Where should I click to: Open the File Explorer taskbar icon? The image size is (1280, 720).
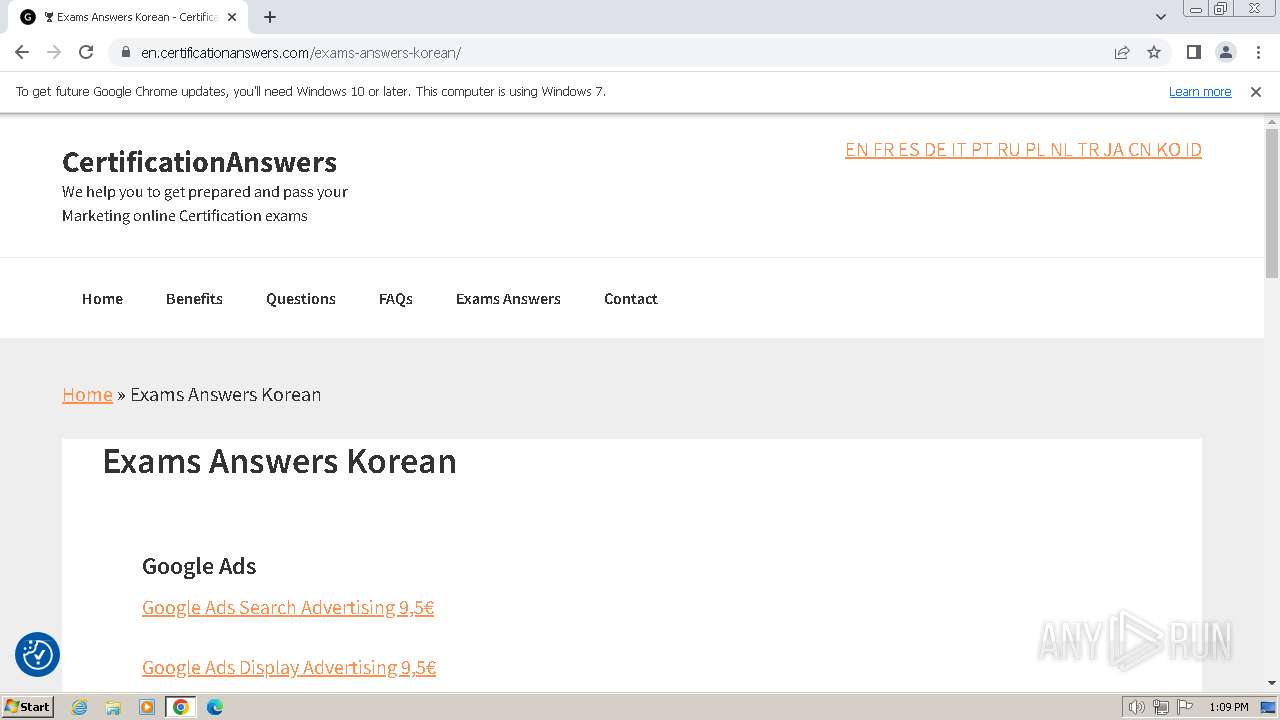point(113,707)
